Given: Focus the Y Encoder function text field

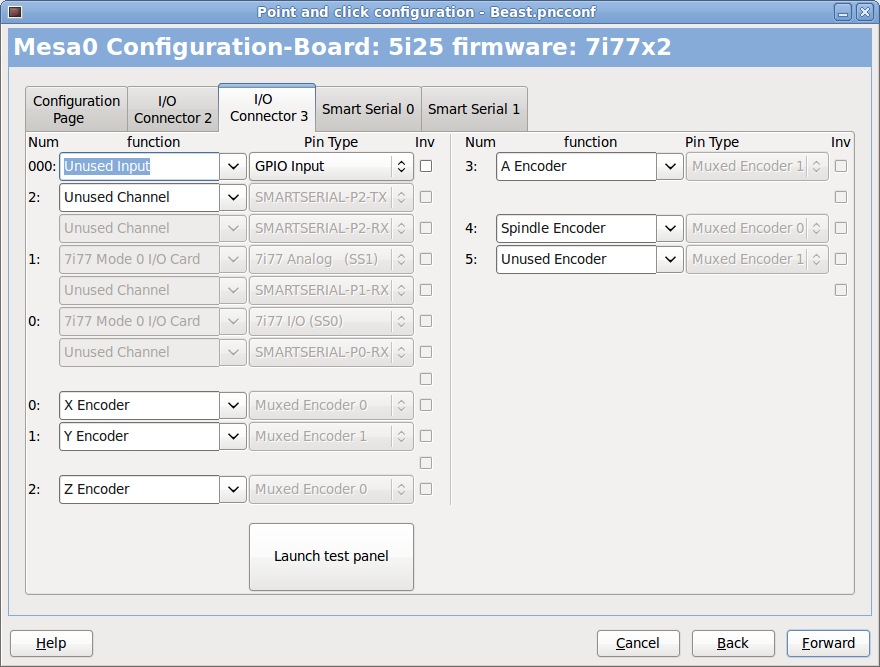Looking at the screenshot, I should 139,436.
